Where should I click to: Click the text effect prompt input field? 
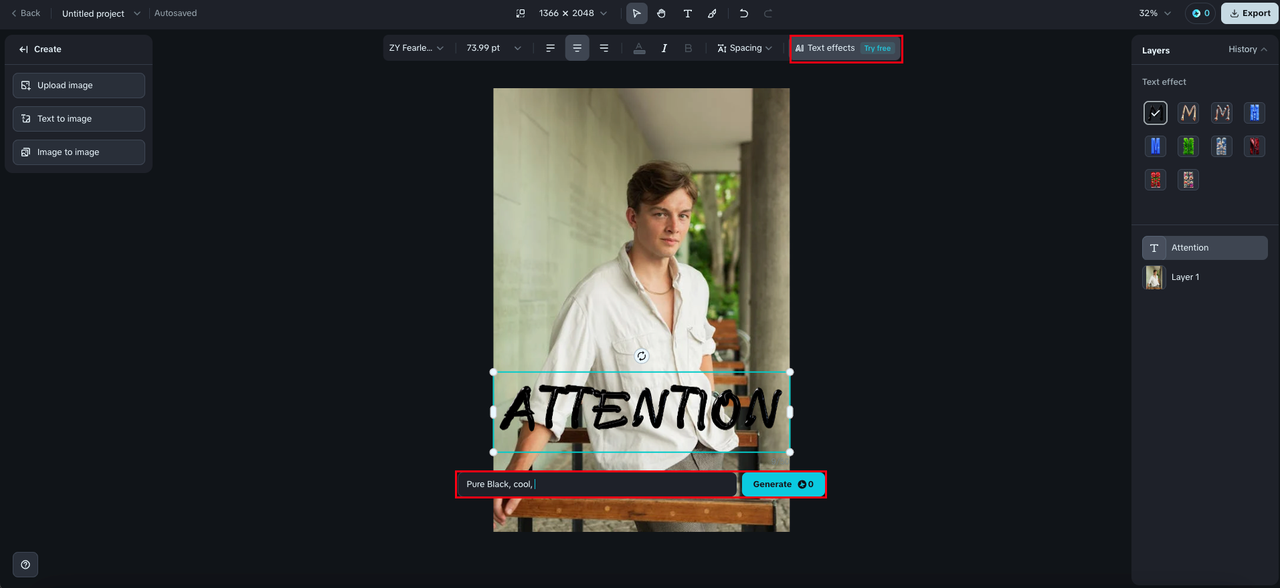pos(597,484)
